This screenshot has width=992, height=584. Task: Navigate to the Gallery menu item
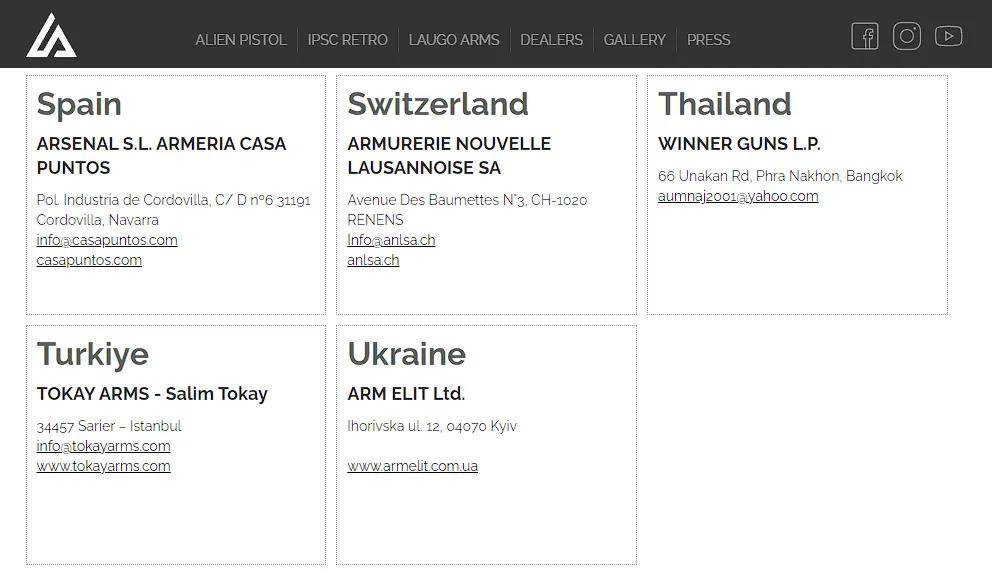634,40
